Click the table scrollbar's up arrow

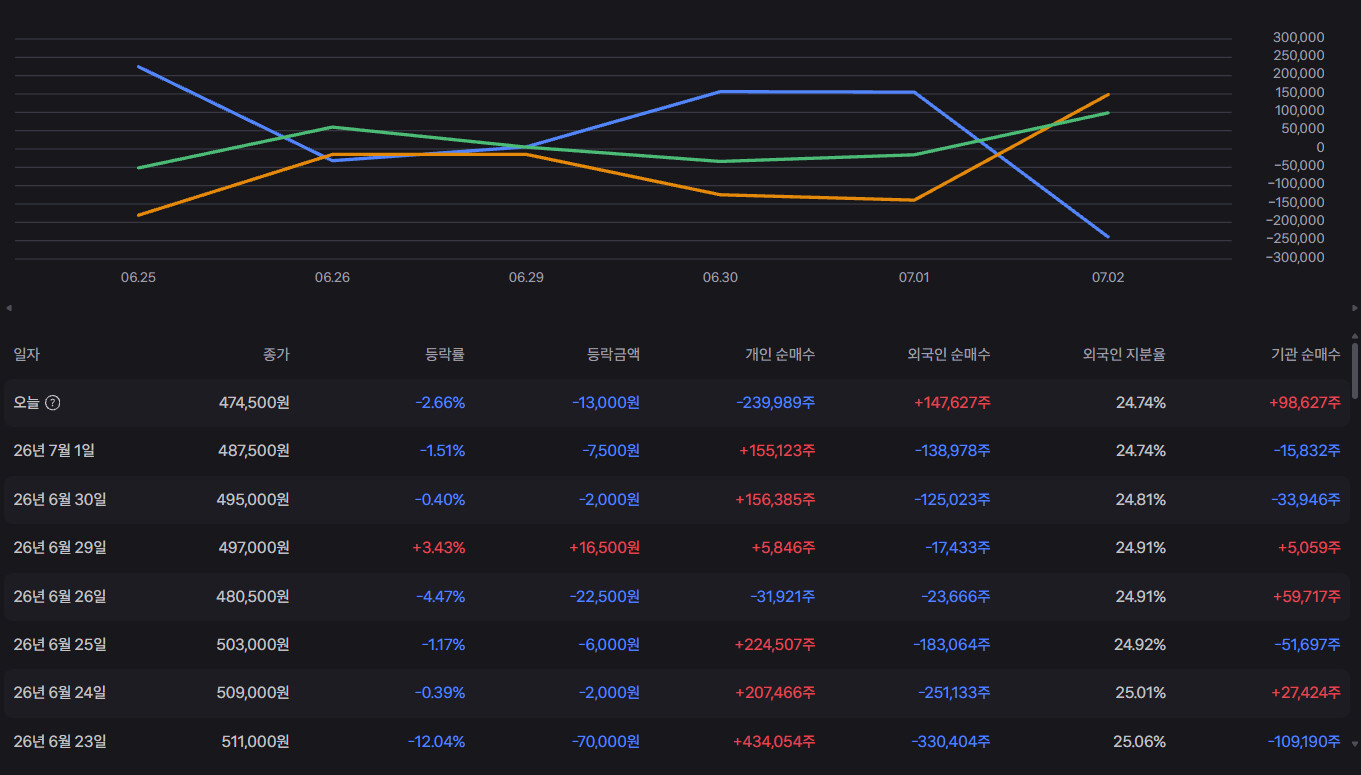coord(1355,336)
